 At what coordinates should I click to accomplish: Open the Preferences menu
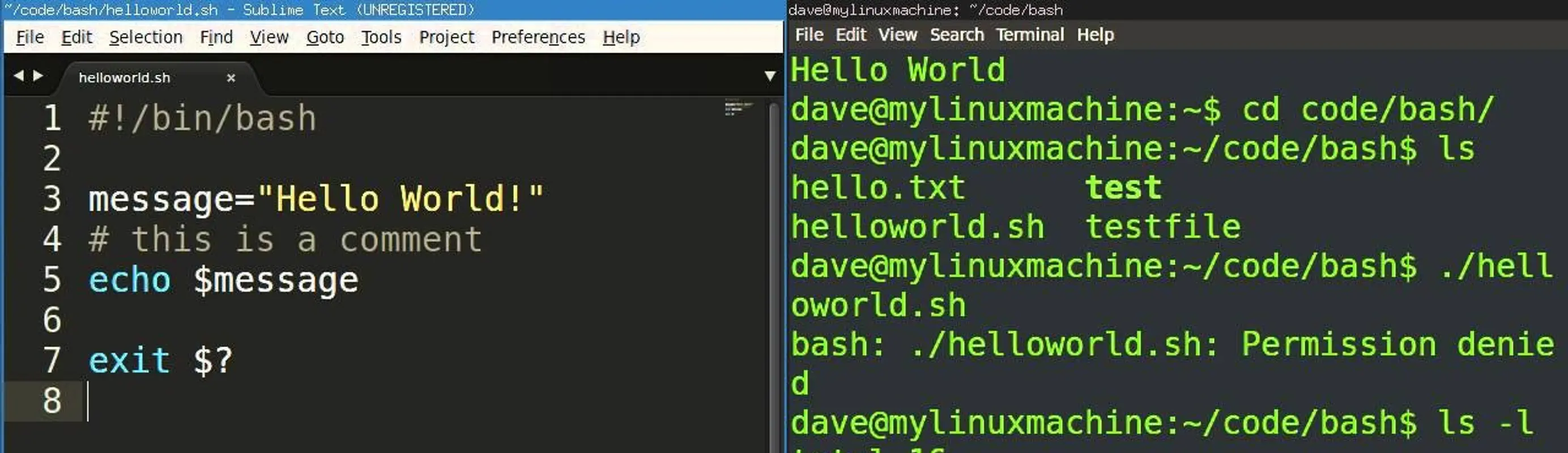click(x=538, y=37)
